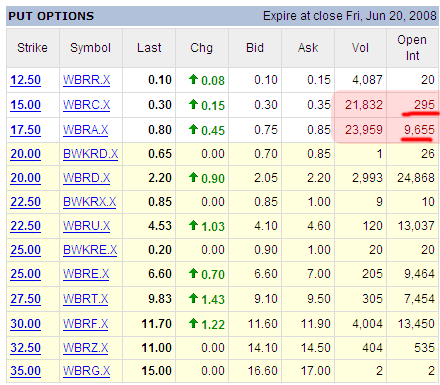This screenshot has height=385, width=440.
Task: Select the last price 9.83
Action: [x=160, y=299]
